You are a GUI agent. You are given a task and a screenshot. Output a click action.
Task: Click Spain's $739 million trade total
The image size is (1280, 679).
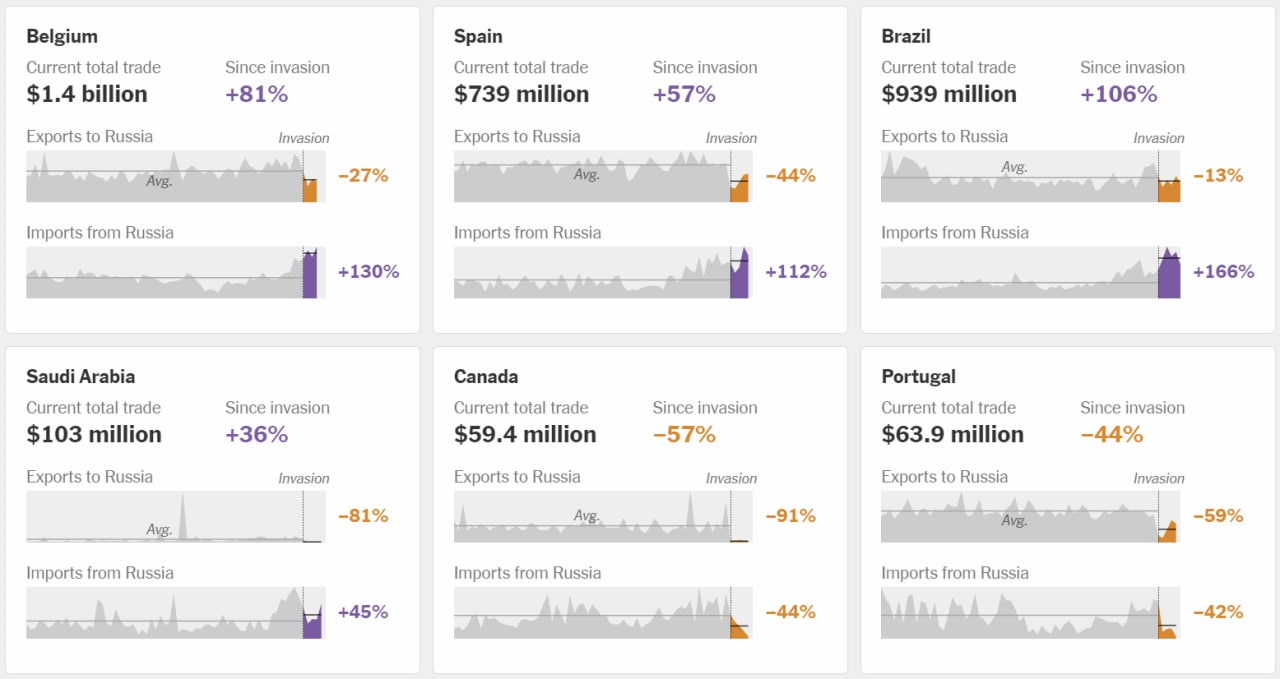click(x=521, y=94)
